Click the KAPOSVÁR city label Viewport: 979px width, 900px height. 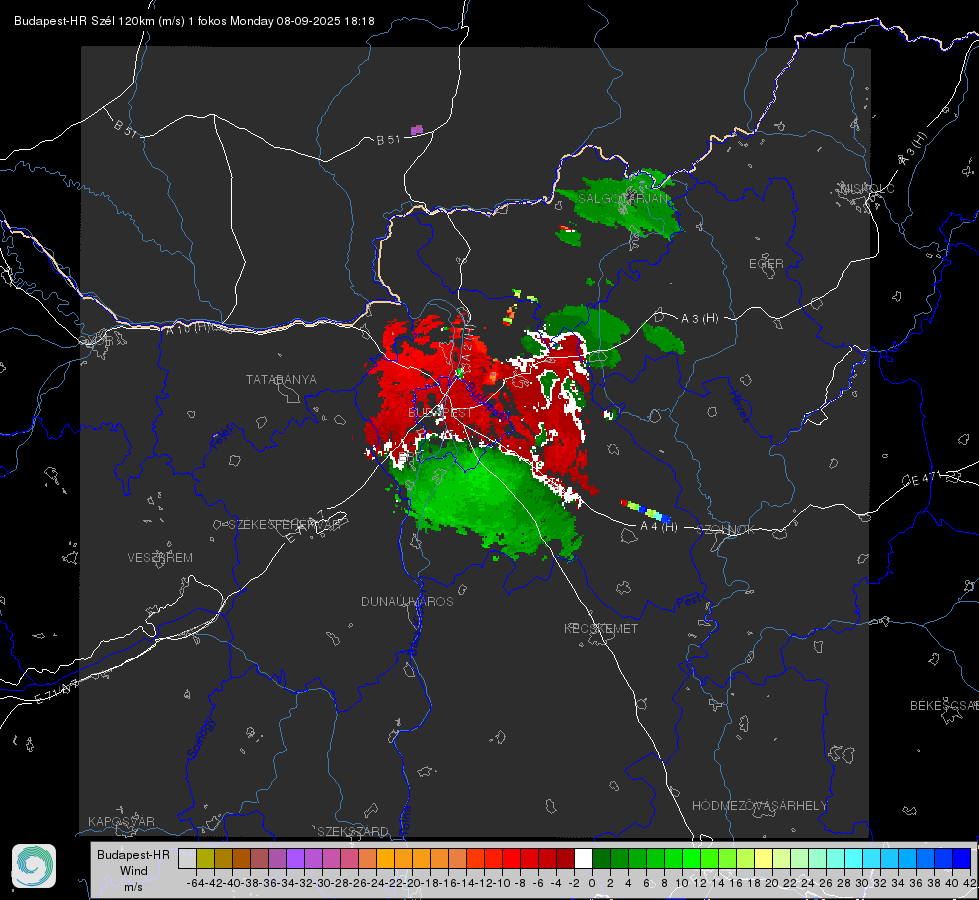point(121,821)
